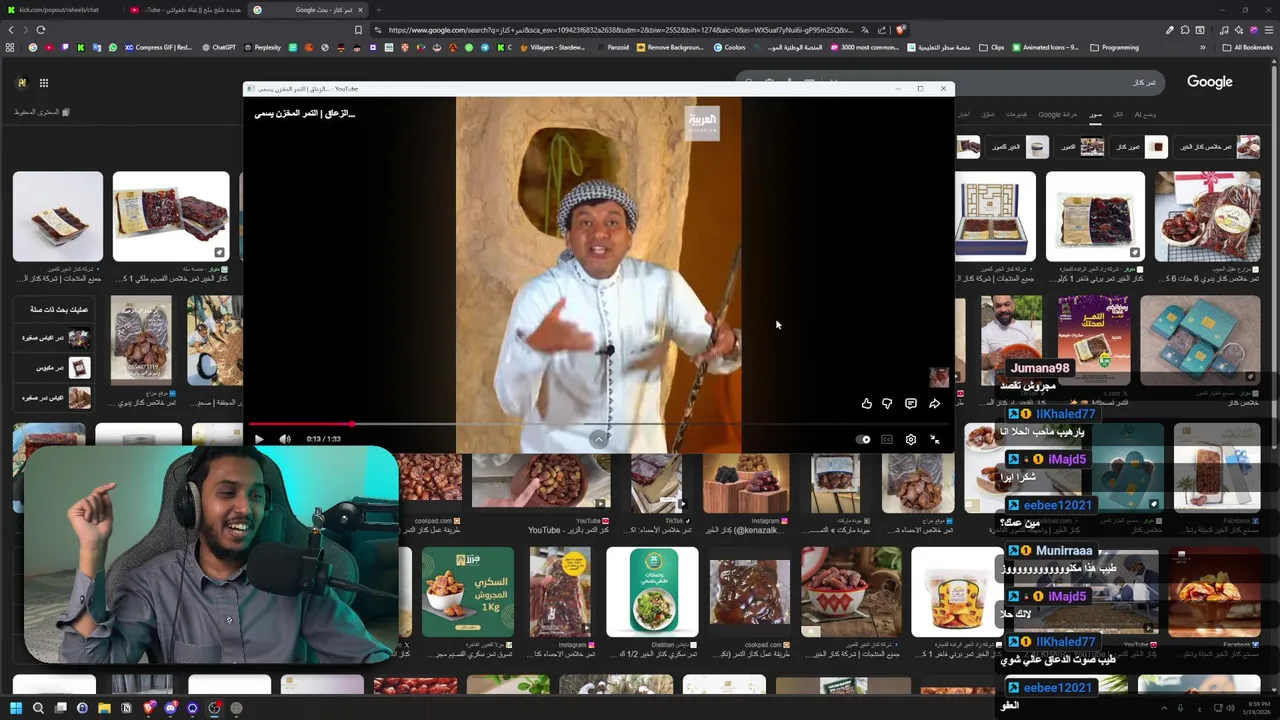This screenshot has width=1280, height=720.
Task: Open Discord from the taskbar
Action: pos(170,708)
